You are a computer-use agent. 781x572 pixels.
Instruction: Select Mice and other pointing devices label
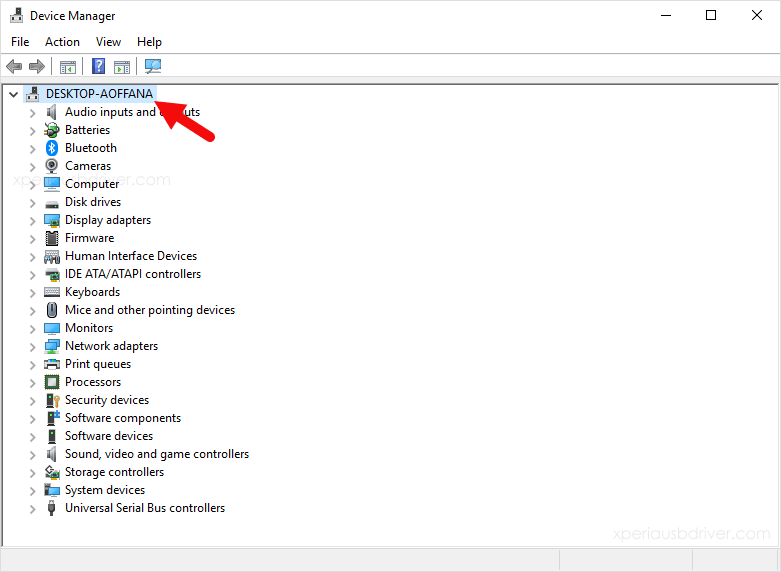coord(150,310)
